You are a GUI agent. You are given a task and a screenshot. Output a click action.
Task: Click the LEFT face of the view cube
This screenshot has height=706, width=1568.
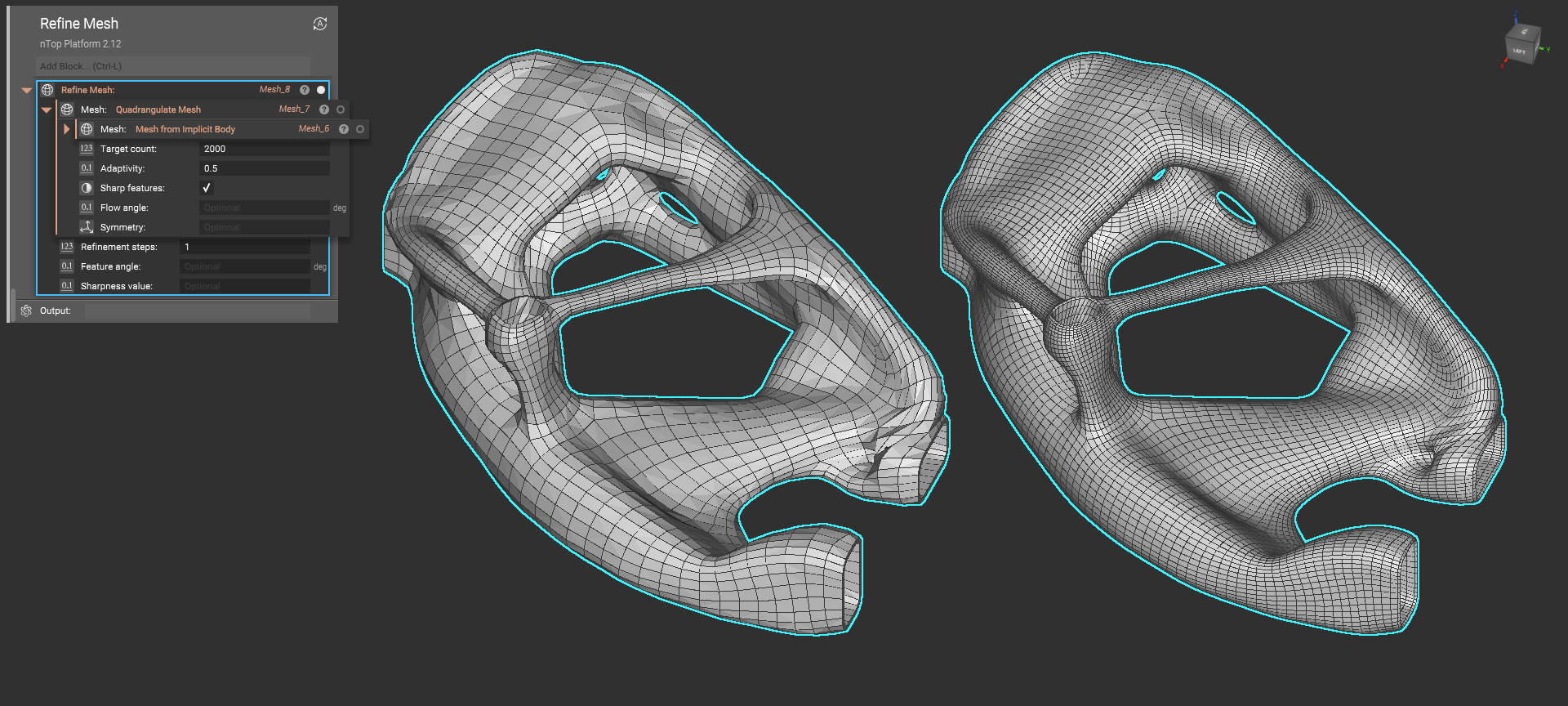tap(1519, 51)
